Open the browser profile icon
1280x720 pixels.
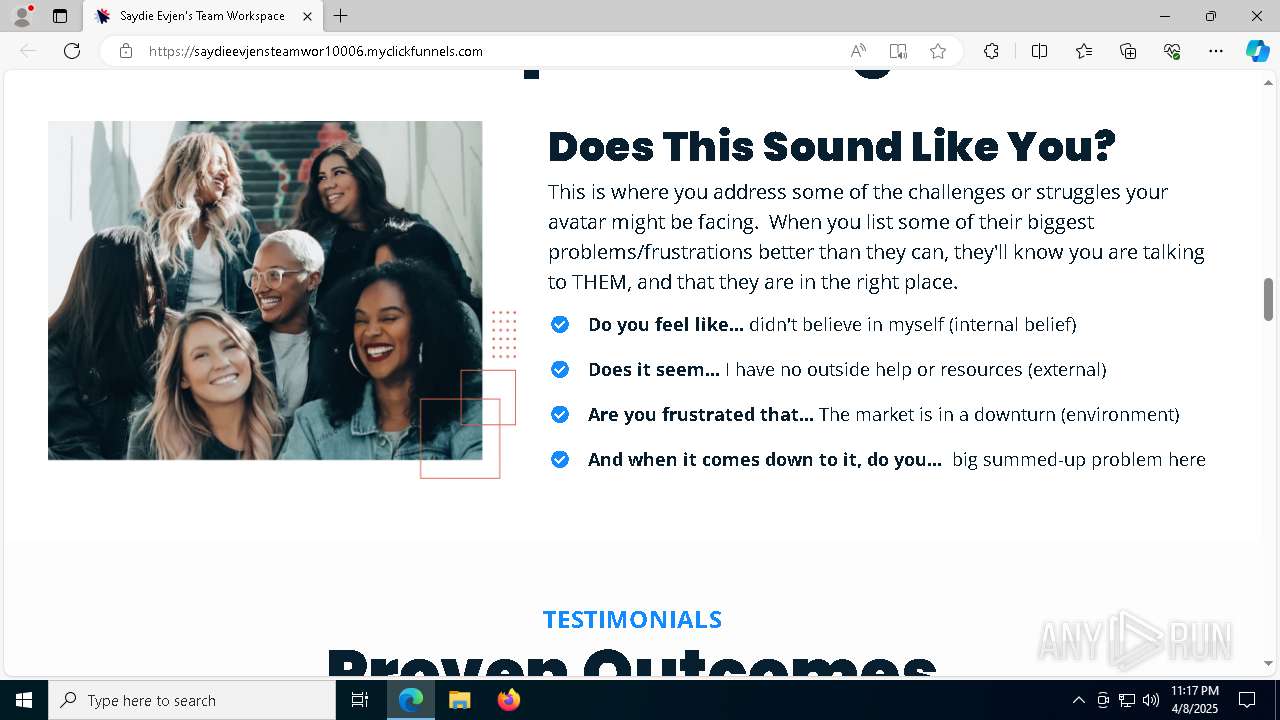(x=22, y=16)
